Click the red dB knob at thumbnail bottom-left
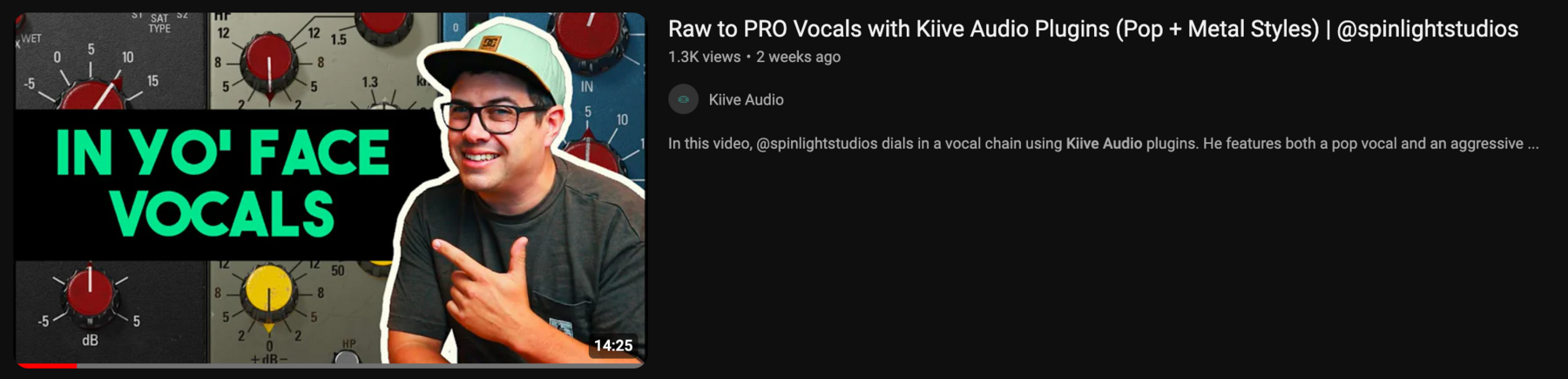 (91, 294)
